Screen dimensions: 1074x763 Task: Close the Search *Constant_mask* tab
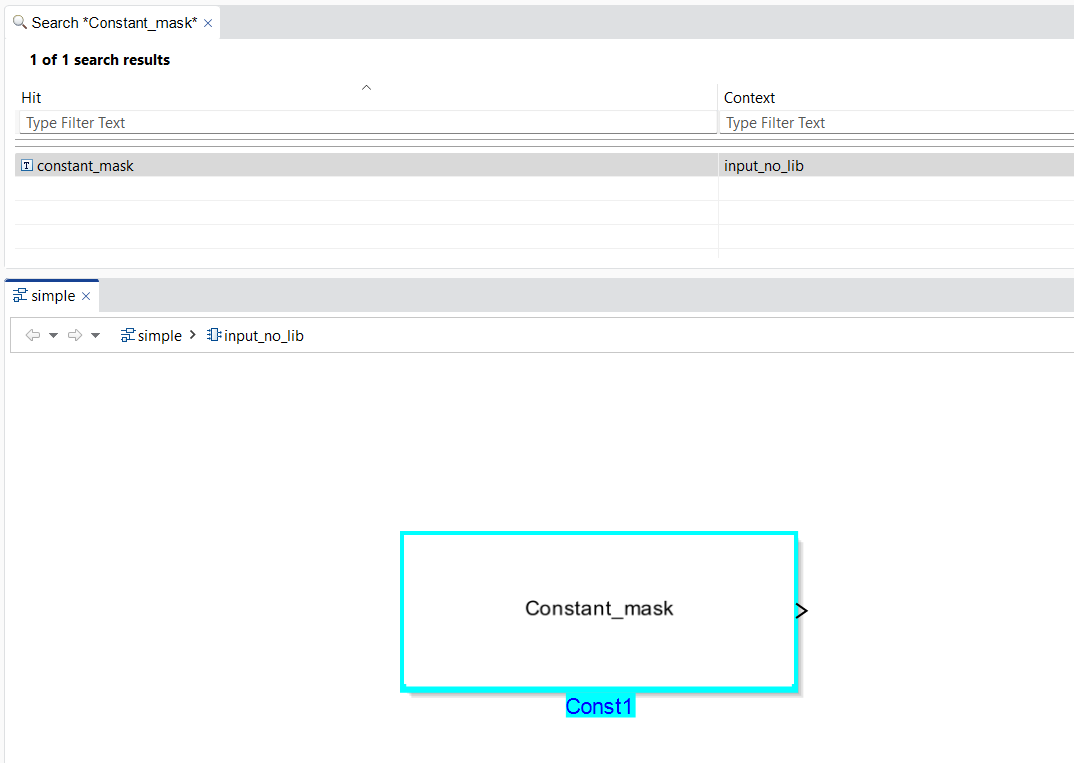(208, 23)
